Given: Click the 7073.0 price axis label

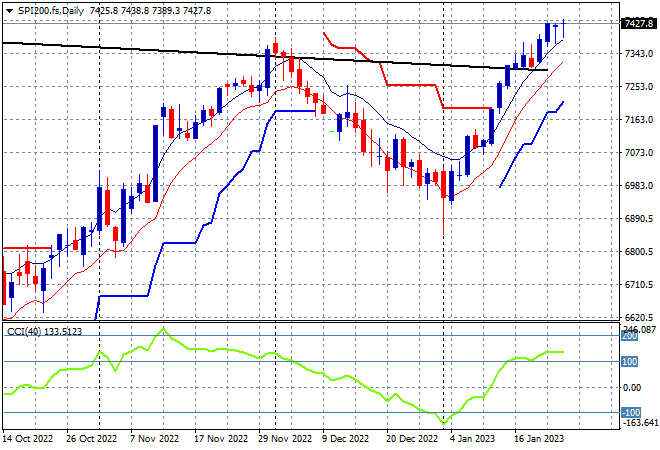Looking at the screenshot, I should point(639,152).
